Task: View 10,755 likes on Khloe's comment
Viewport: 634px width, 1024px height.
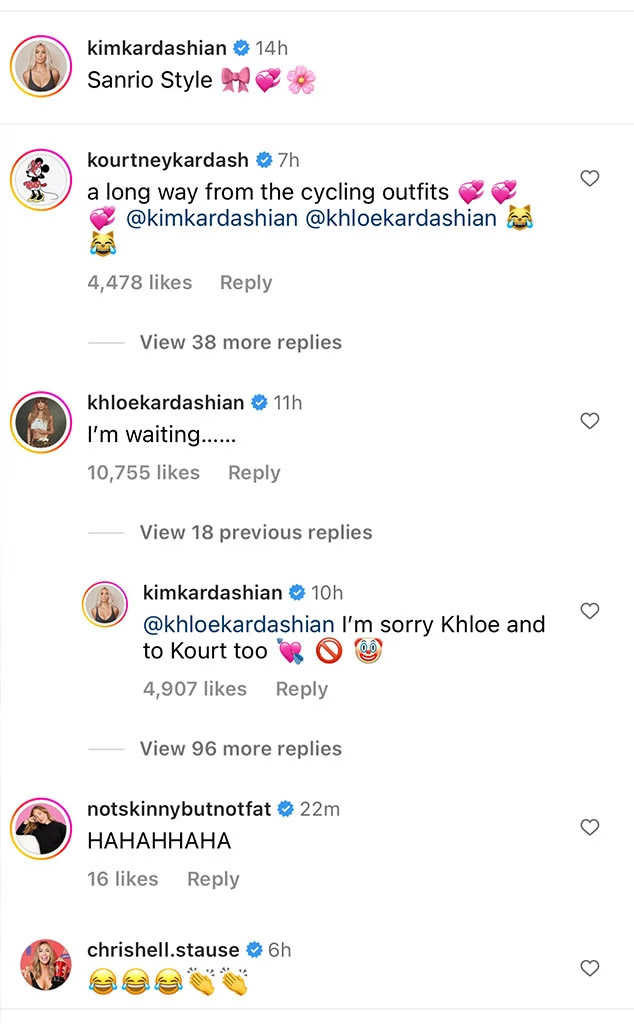Action: click(x=143, y=472)
